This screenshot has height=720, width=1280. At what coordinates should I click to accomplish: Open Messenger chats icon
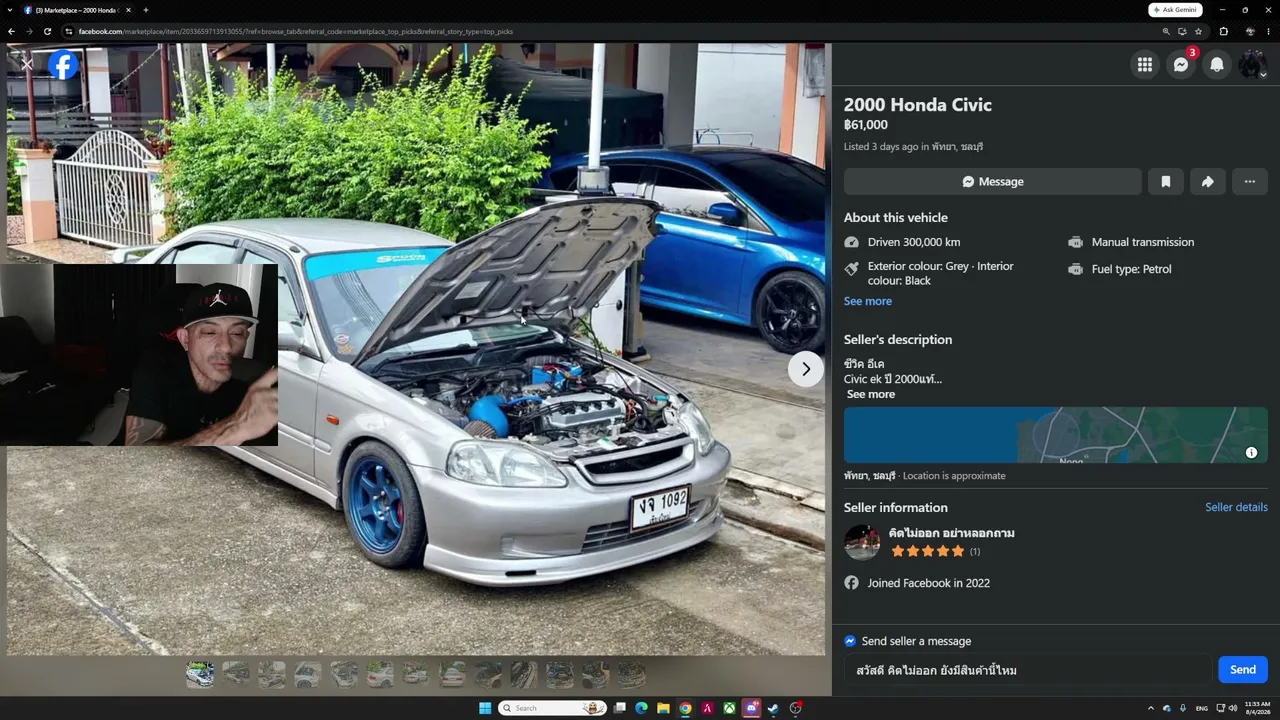click(x=1181, y=64)
